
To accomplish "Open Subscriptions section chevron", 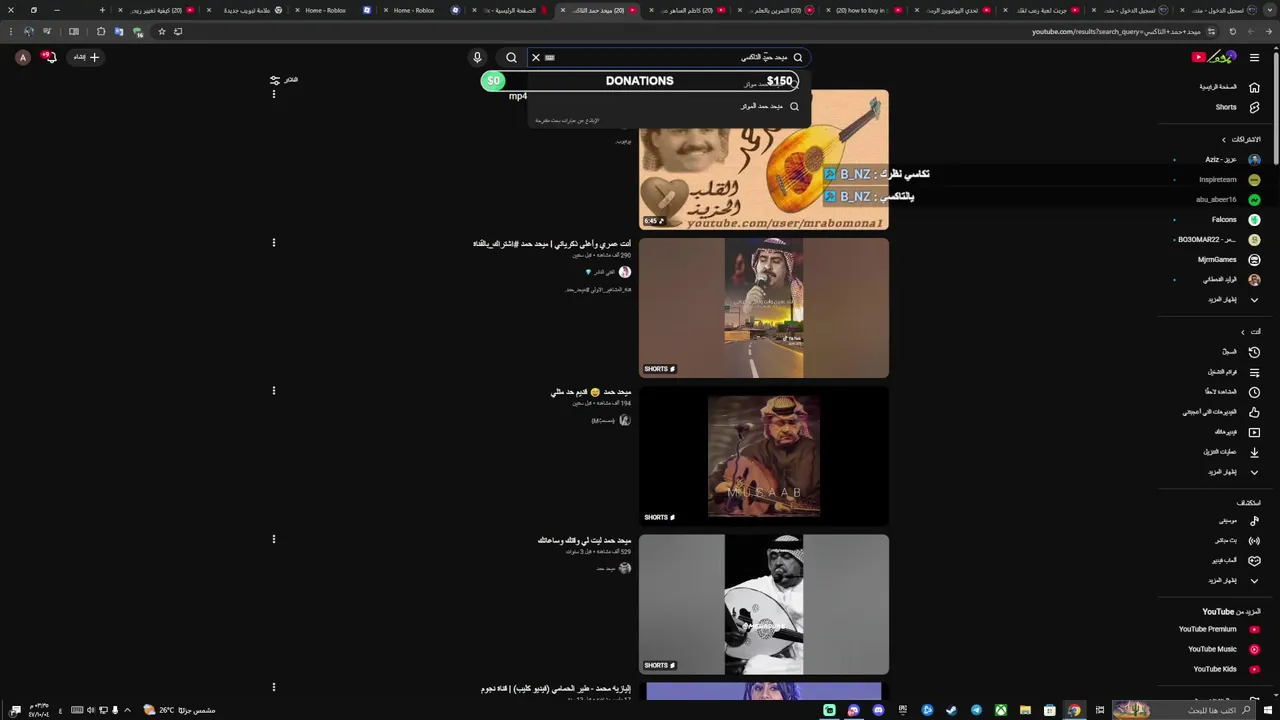I will pos(1223,139).
